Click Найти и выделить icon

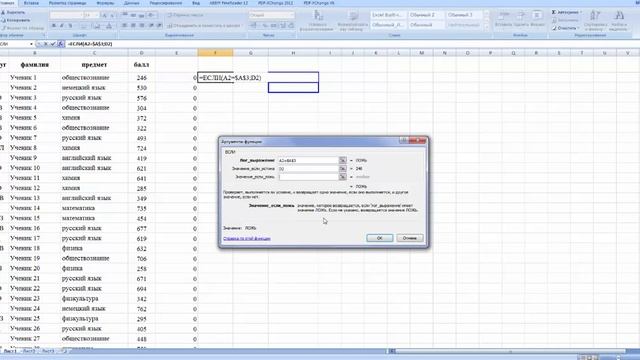click(619, 16)
